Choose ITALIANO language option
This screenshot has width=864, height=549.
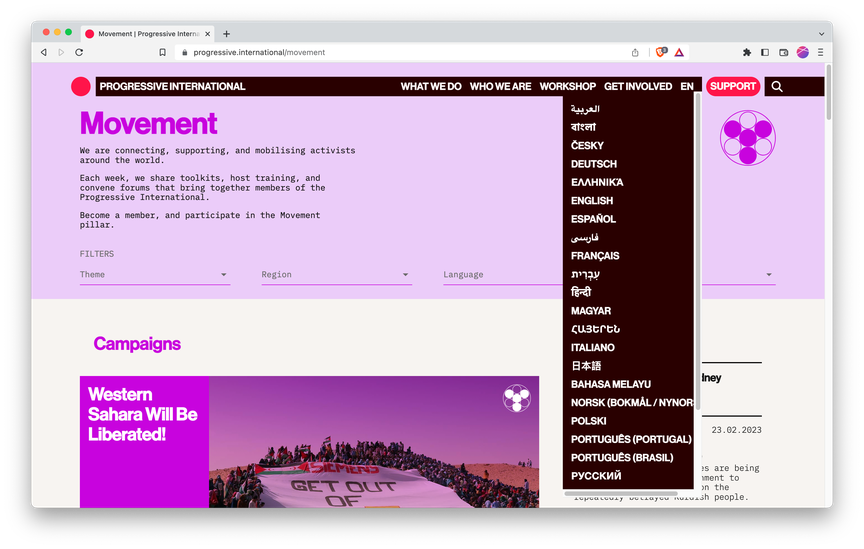pos(593,347)
